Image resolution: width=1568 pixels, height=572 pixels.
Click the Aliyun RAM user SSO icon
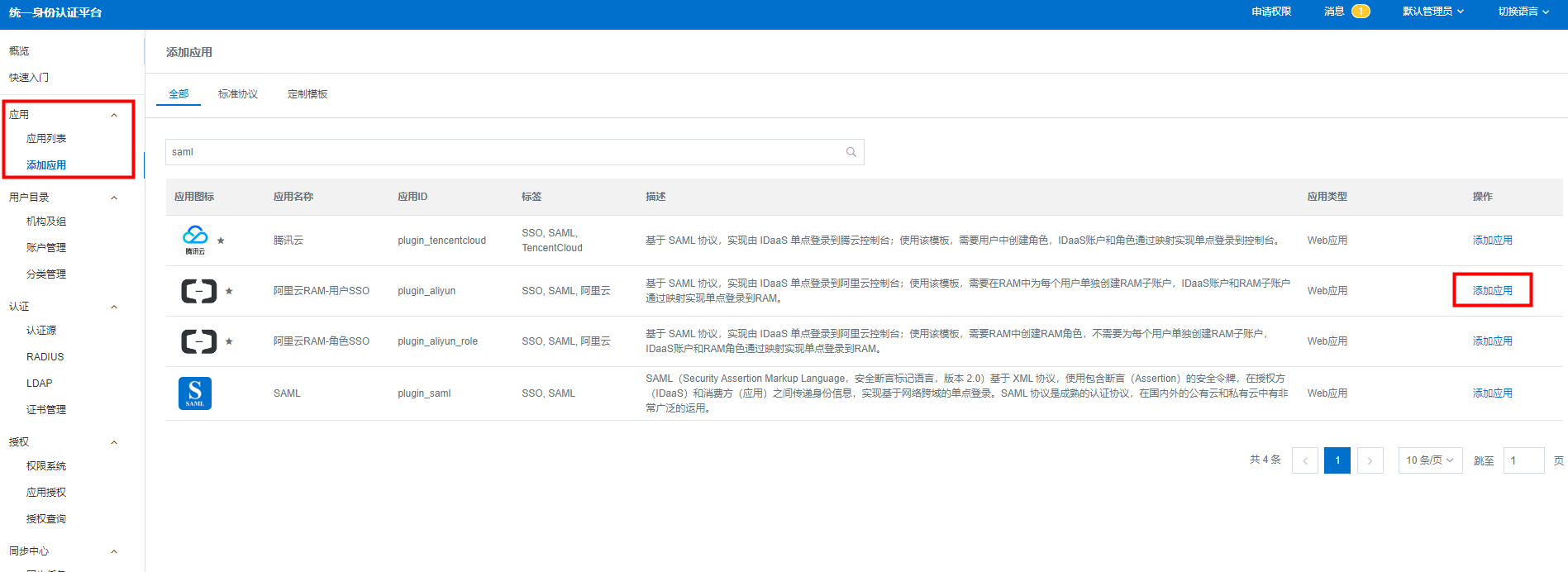point(198,291)
